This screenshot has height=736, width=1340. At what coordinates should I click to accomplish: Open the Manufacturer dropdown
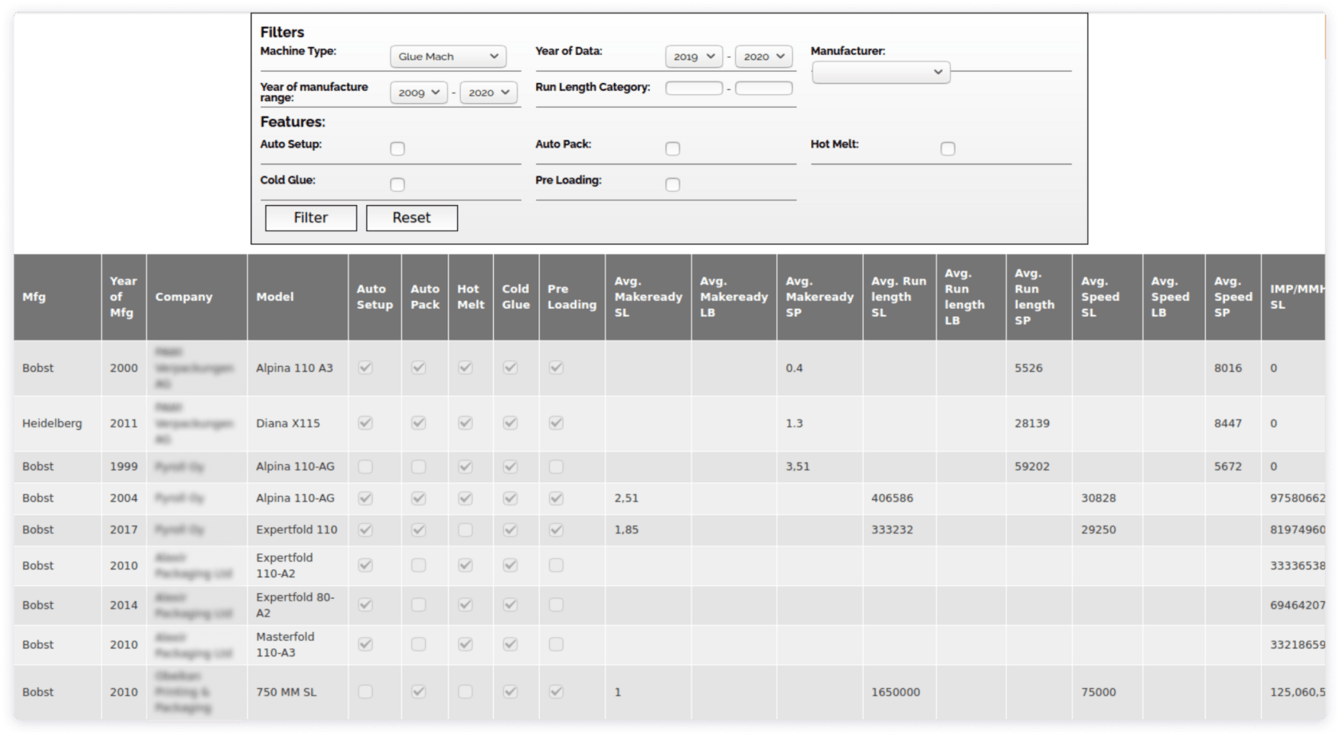click(881, 72)
